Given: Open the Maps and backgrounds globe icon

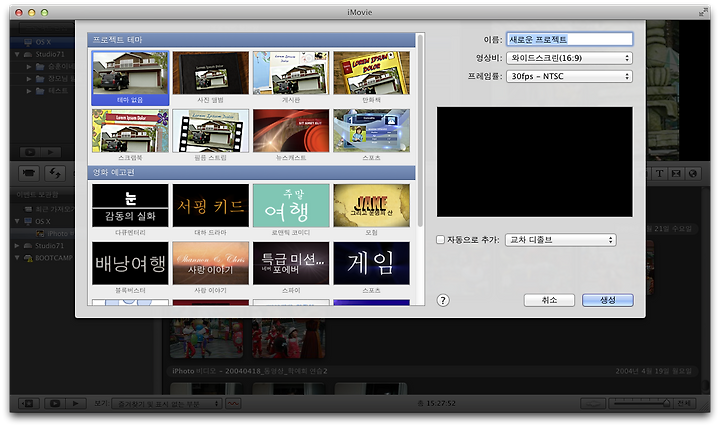Looking at the screenshot, I should point(693,174).
